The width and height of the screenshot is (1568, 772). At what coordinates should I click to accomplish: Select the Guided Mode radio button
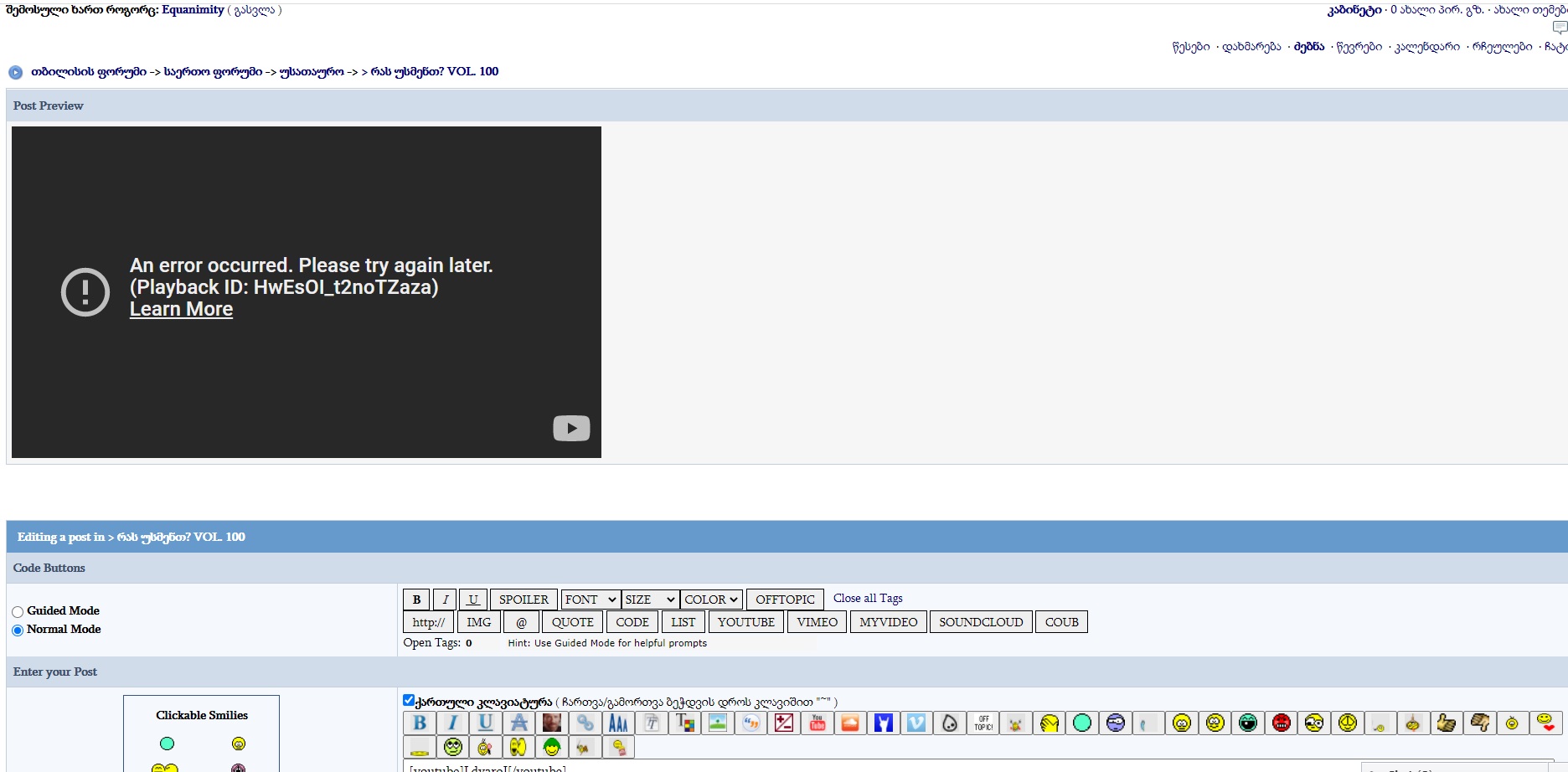(x=18, y=612)
